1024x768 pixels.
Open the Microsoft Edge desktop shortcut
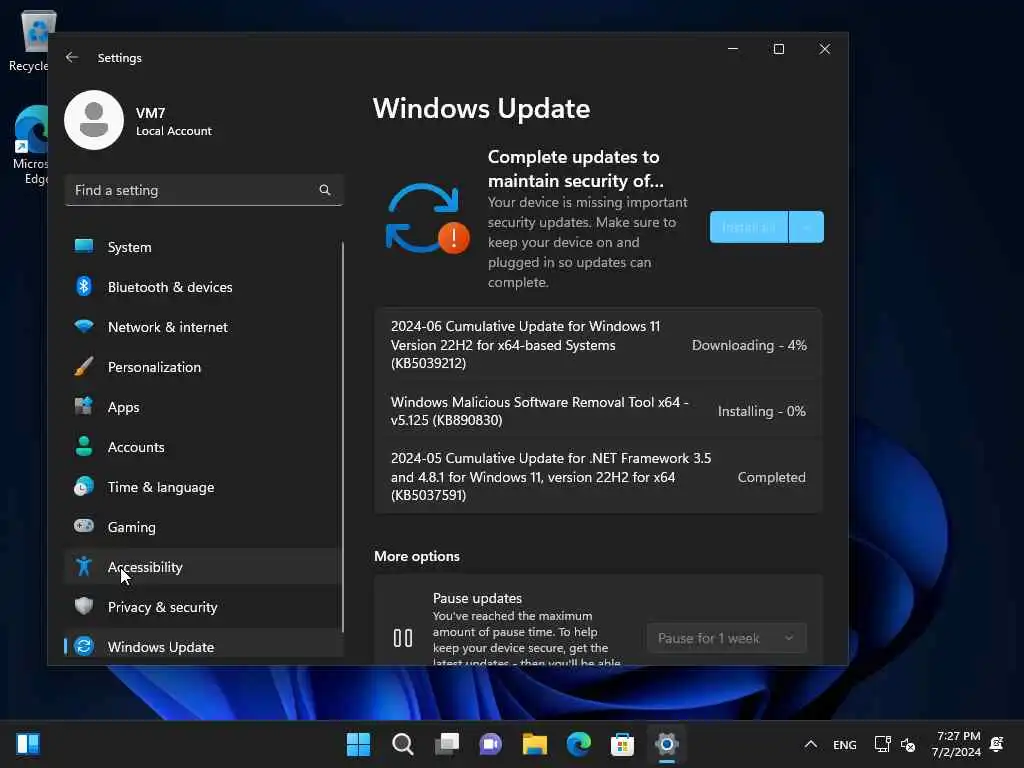30,145
